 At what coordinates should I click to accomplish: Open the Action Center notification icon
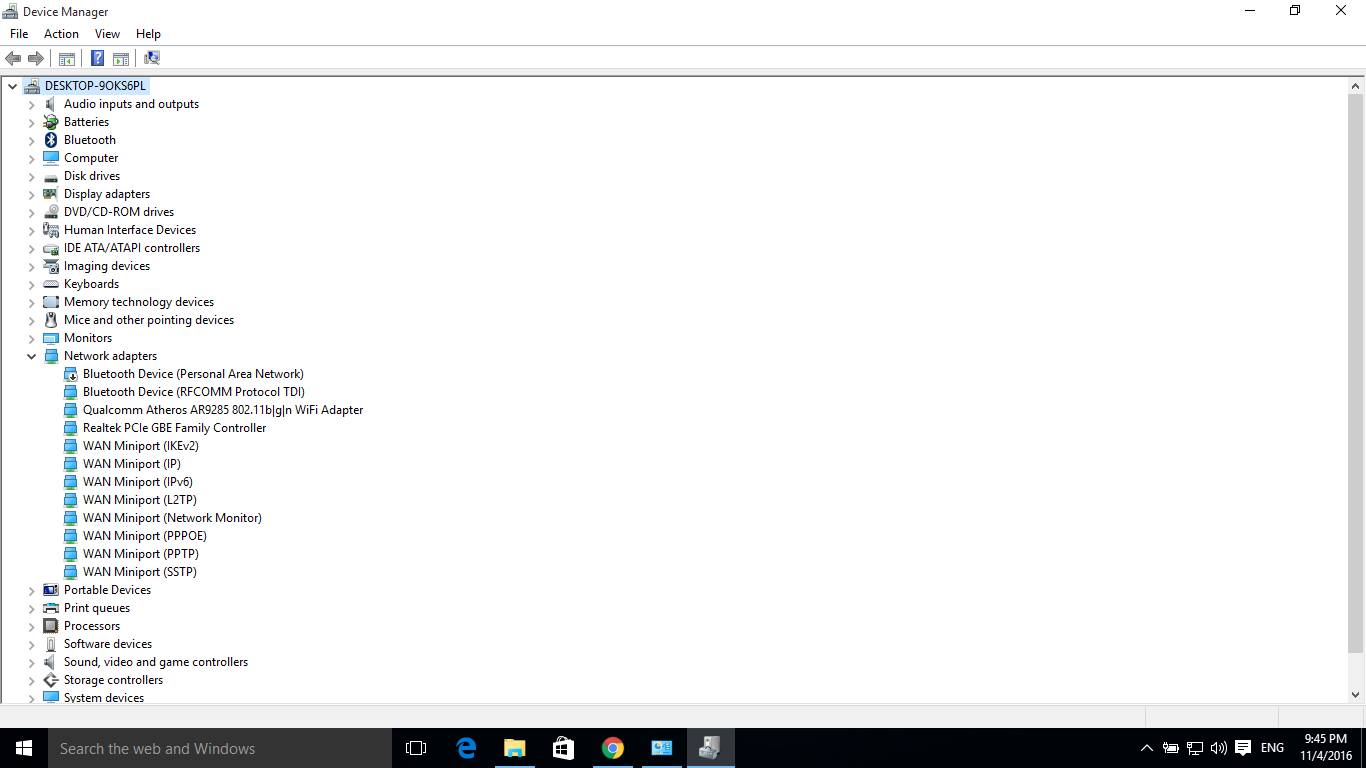click(1243, 748)
